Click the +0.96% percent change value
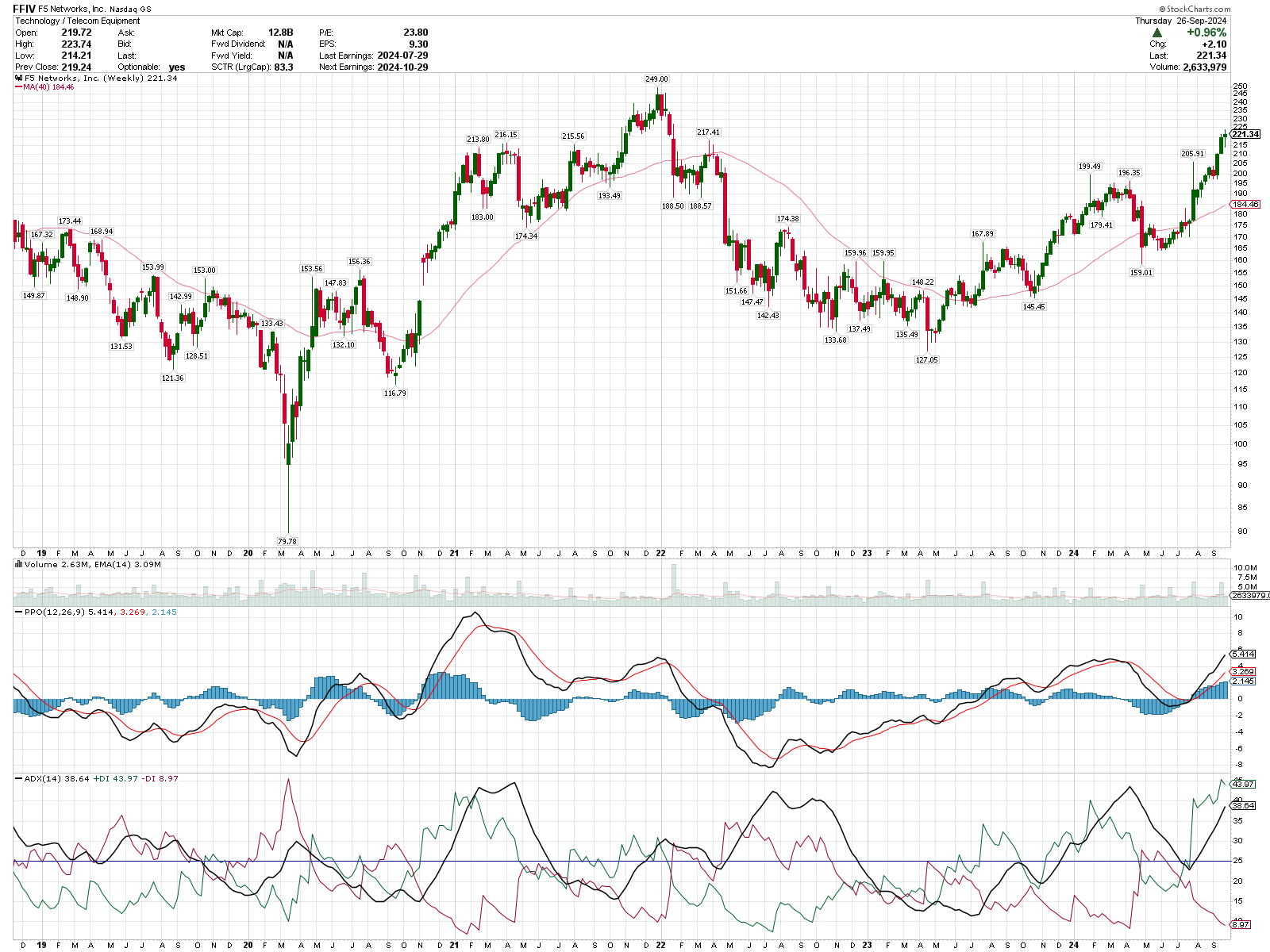The height and width of the screenshot is (952, 1270). click(x=1206, y=33)
